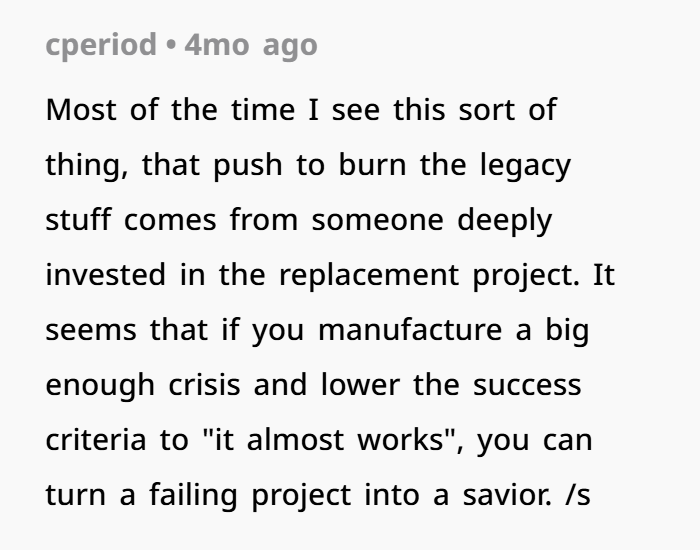
Task: Click the word someone in comment
Action: point(378,220)
